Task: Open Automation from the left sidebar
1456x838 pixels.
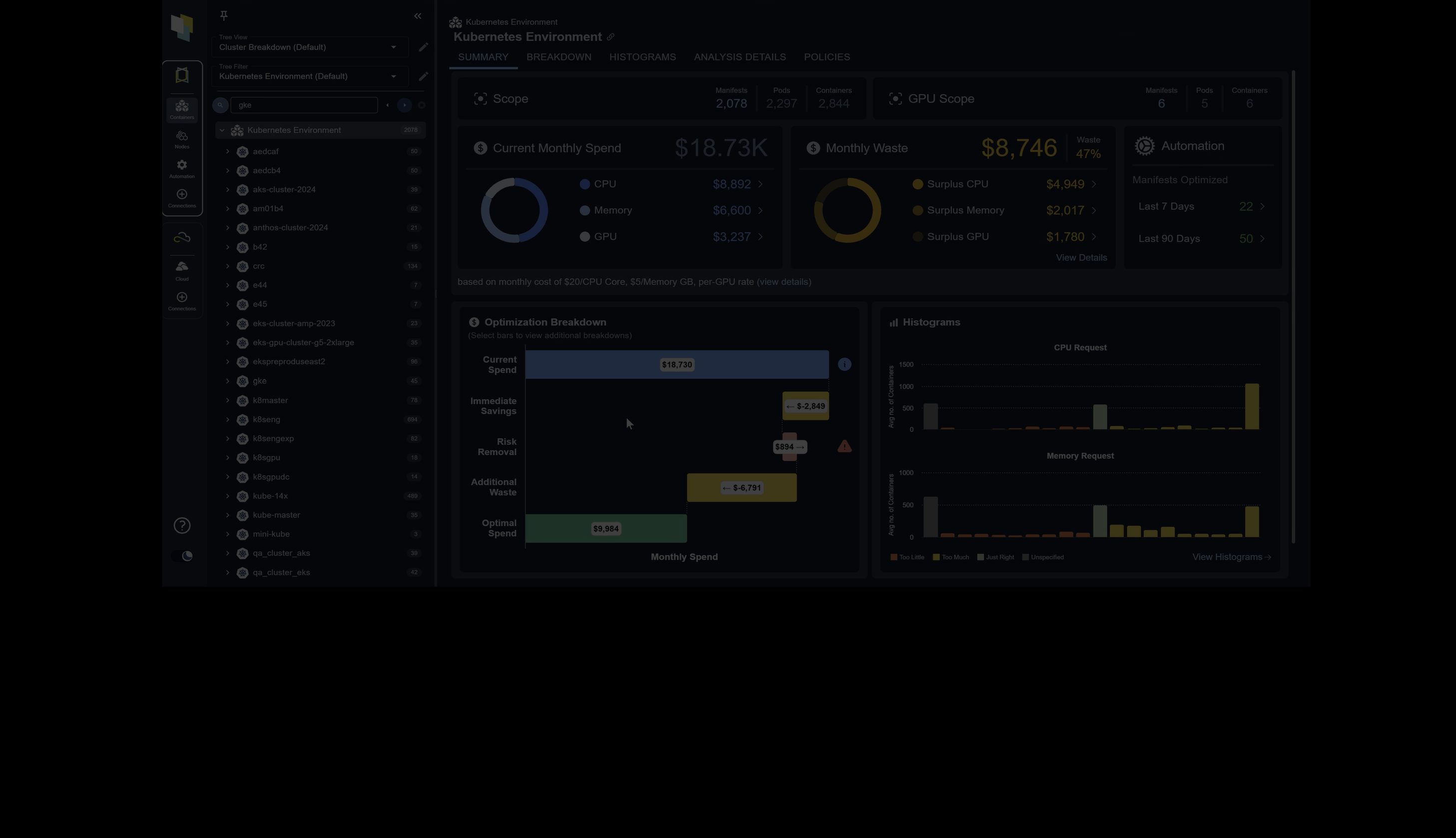Action: [182, 168]
